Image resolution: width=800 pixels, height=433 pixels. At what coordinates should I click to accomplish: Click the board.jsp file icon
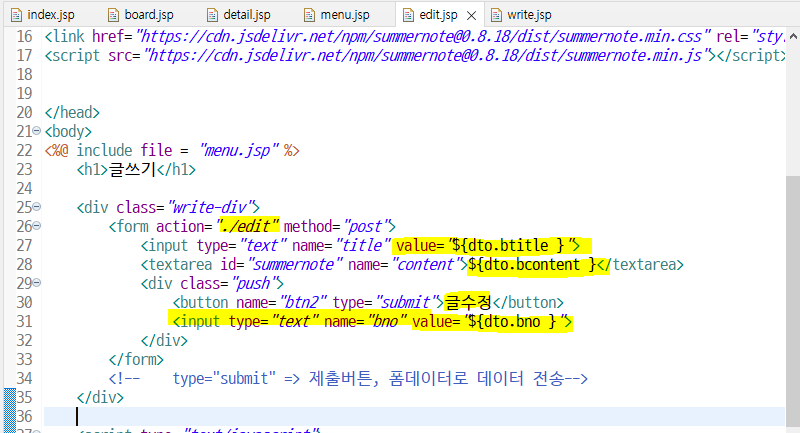tap(113, 15)
